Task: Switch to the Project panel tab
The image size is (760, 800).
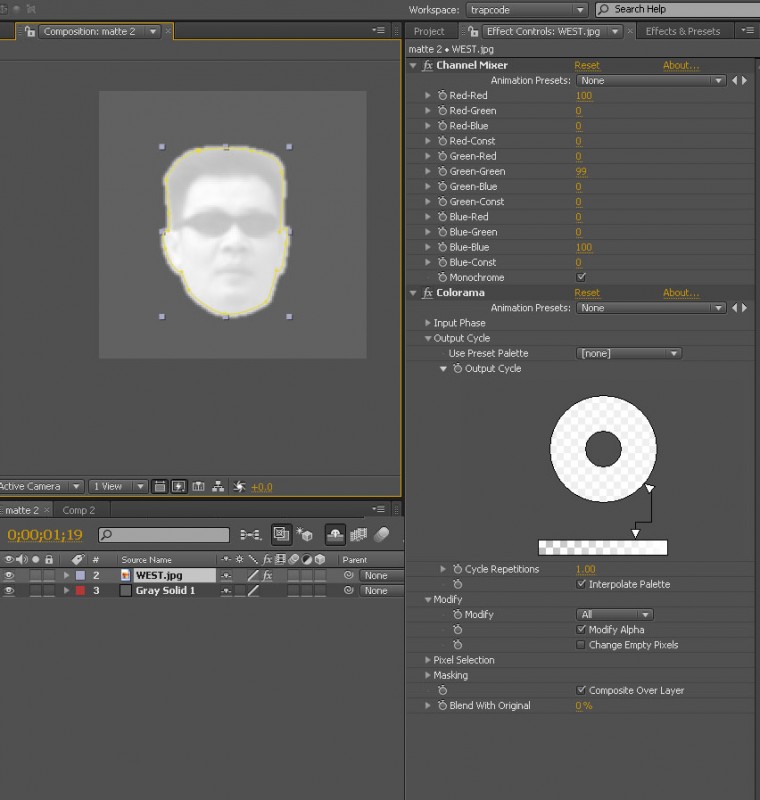Action: pyautogui.click(x=429, y=31)
